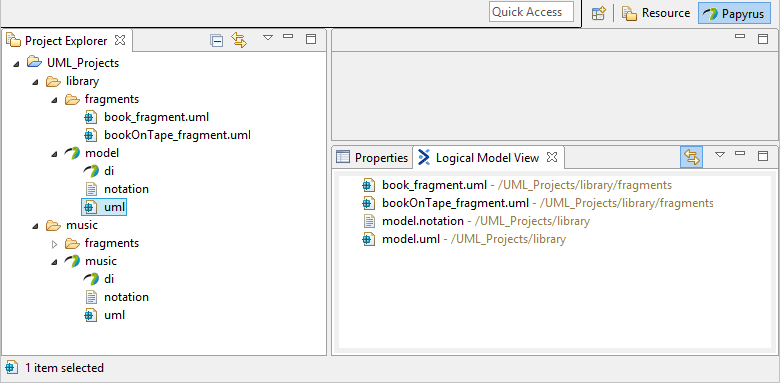Click book_fragment.uml icon in Logical Model View

(x=369, y=186)
